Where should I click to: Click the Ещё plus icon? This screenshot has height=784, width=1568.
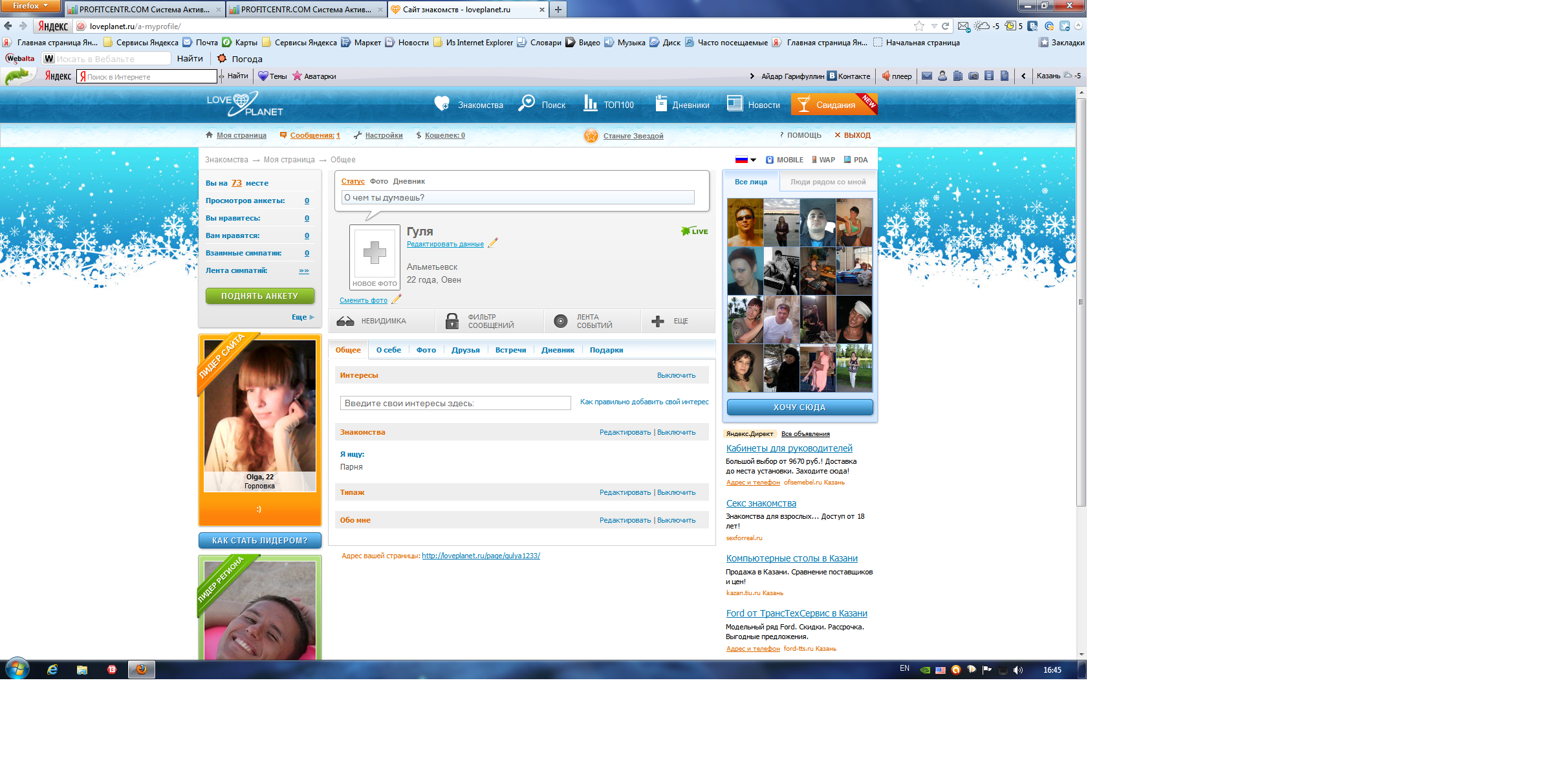[x=658, y=321]
